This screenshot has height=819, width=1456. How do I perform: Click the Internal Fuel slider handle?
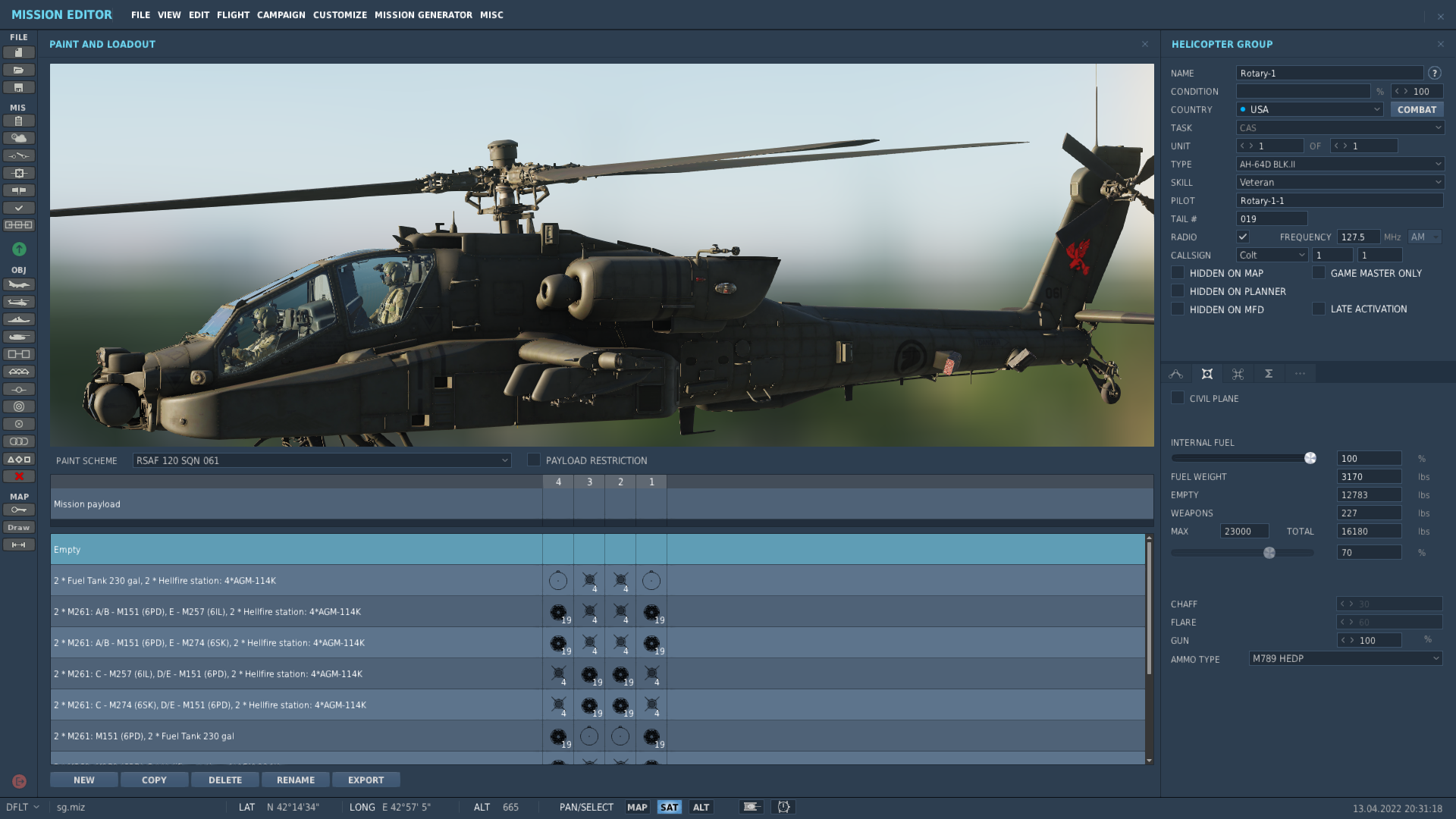point(1310,458)
